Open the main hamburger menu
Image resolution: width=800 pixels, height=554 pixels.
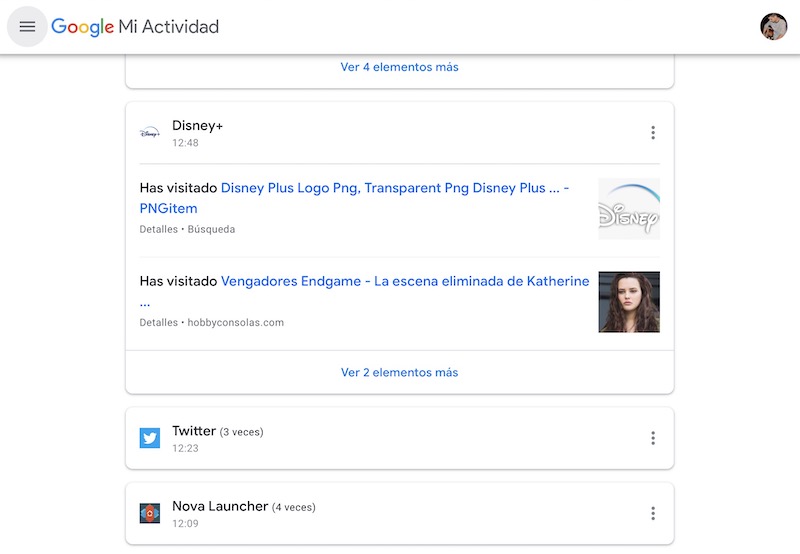tap(27, 27)
